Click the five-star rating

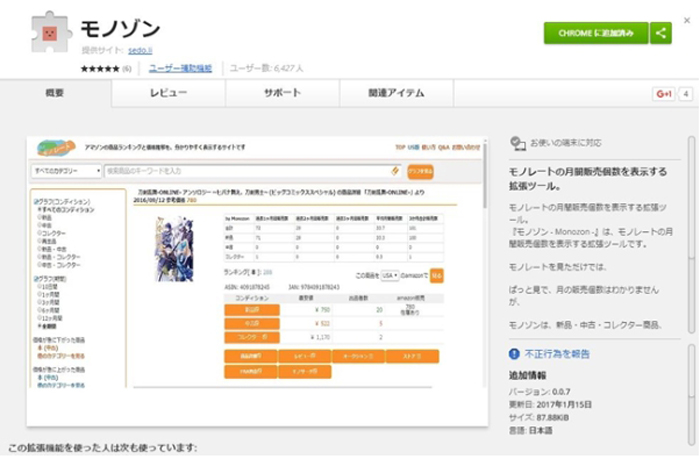[x=100, y=69]
